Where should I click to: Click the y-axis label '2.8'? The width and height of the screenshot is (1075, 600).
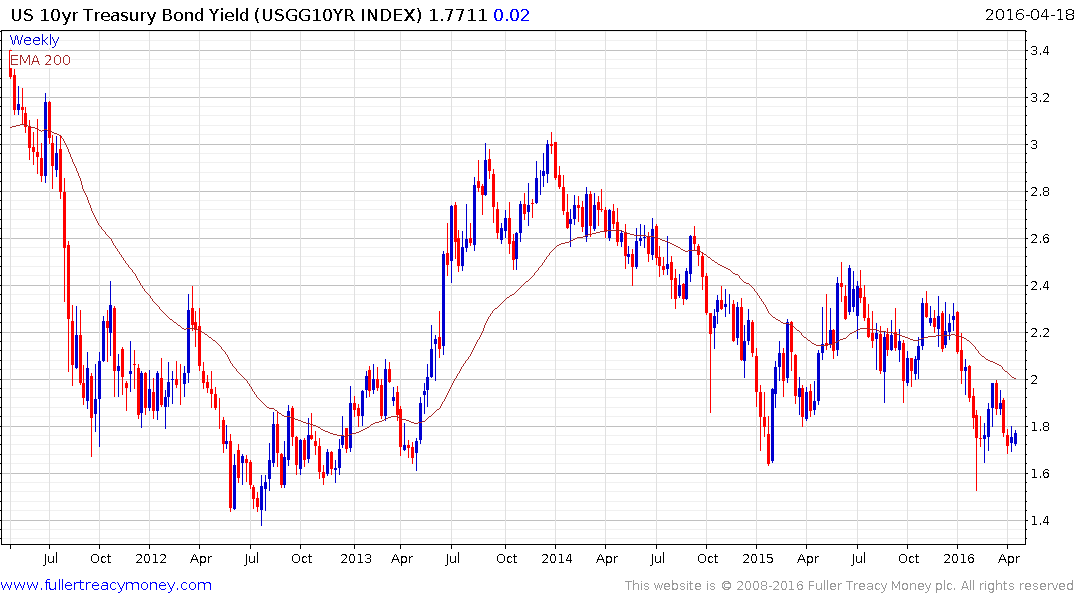[1039, 191]
